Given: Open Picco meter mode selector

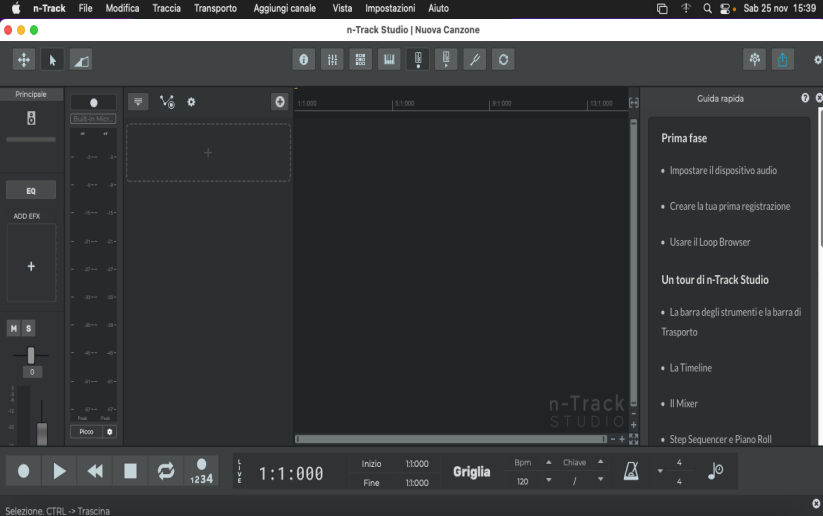Looking at the screenshot, I should click(x=87, y=431).
